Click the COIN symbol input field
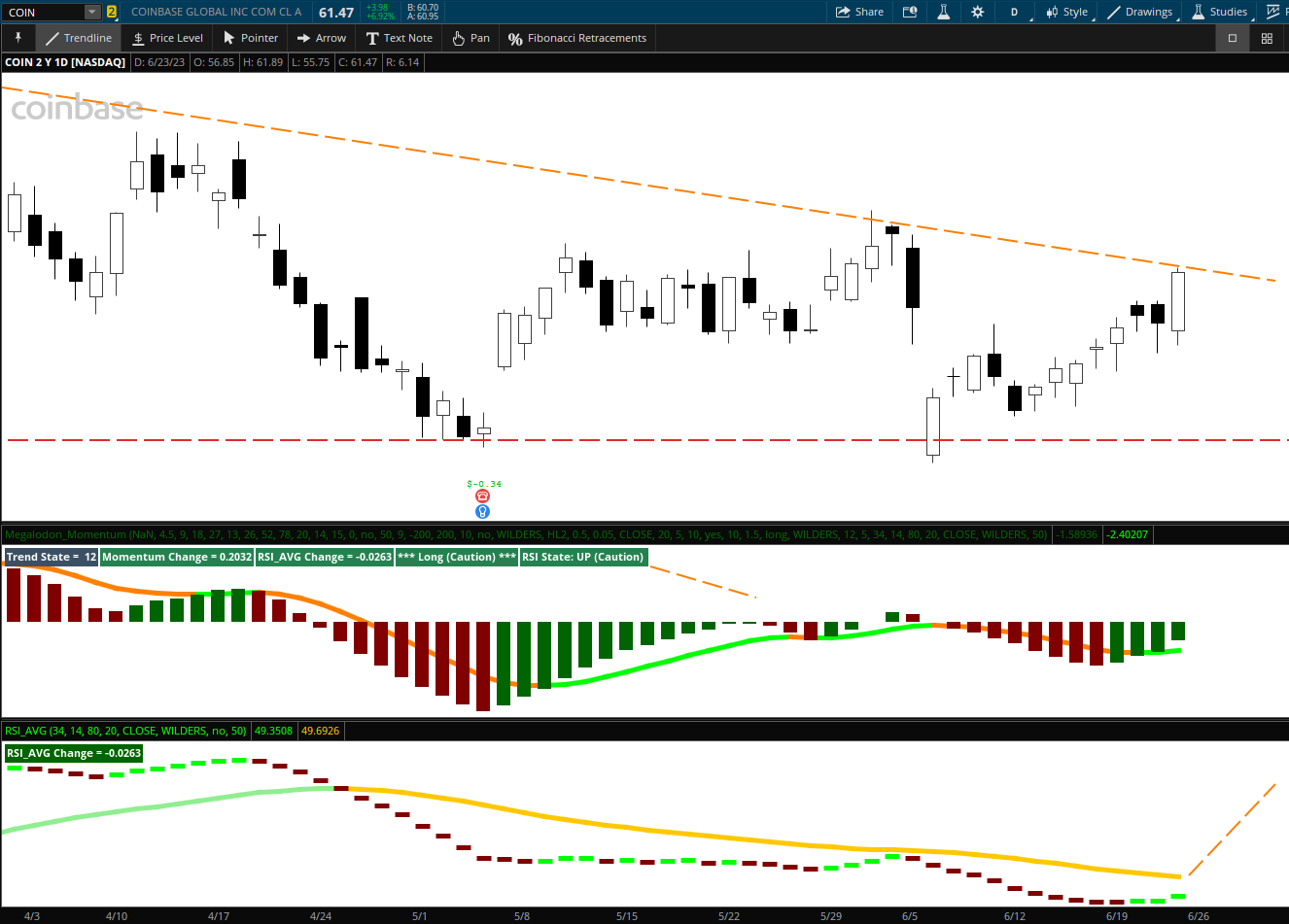Screen dimensions: 1289x924 (x=44, y=13)
